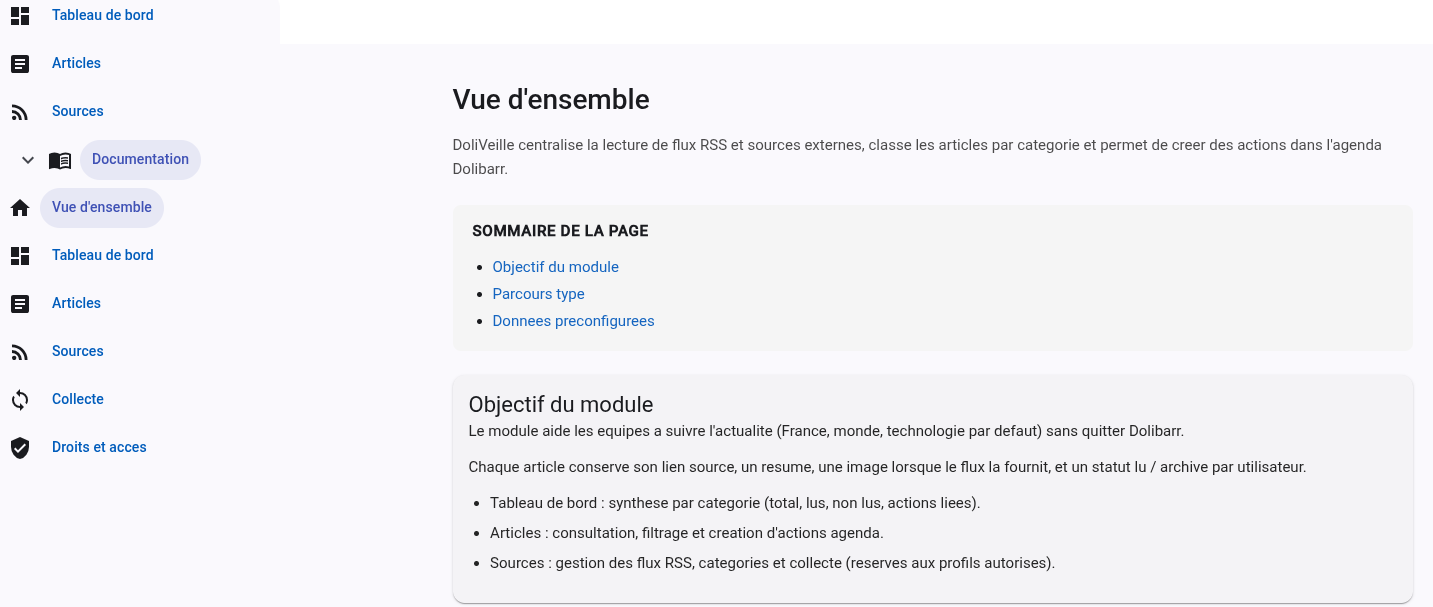Open the top Sources menu item
This screenshot has width=1433, height=607.
click(x=78, y=111)
